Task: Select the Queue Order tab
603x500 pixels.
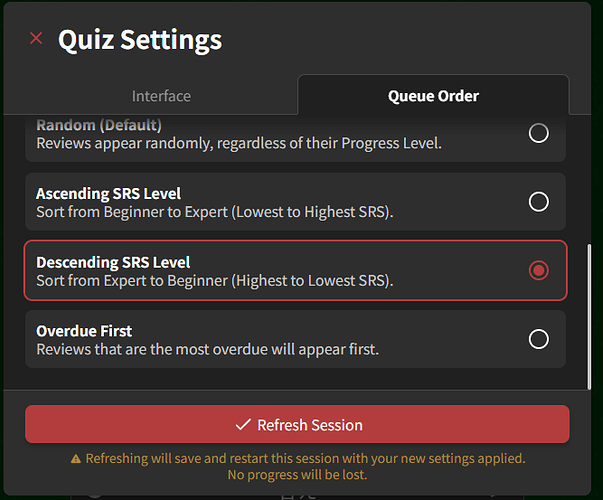Action: [433, 96]
